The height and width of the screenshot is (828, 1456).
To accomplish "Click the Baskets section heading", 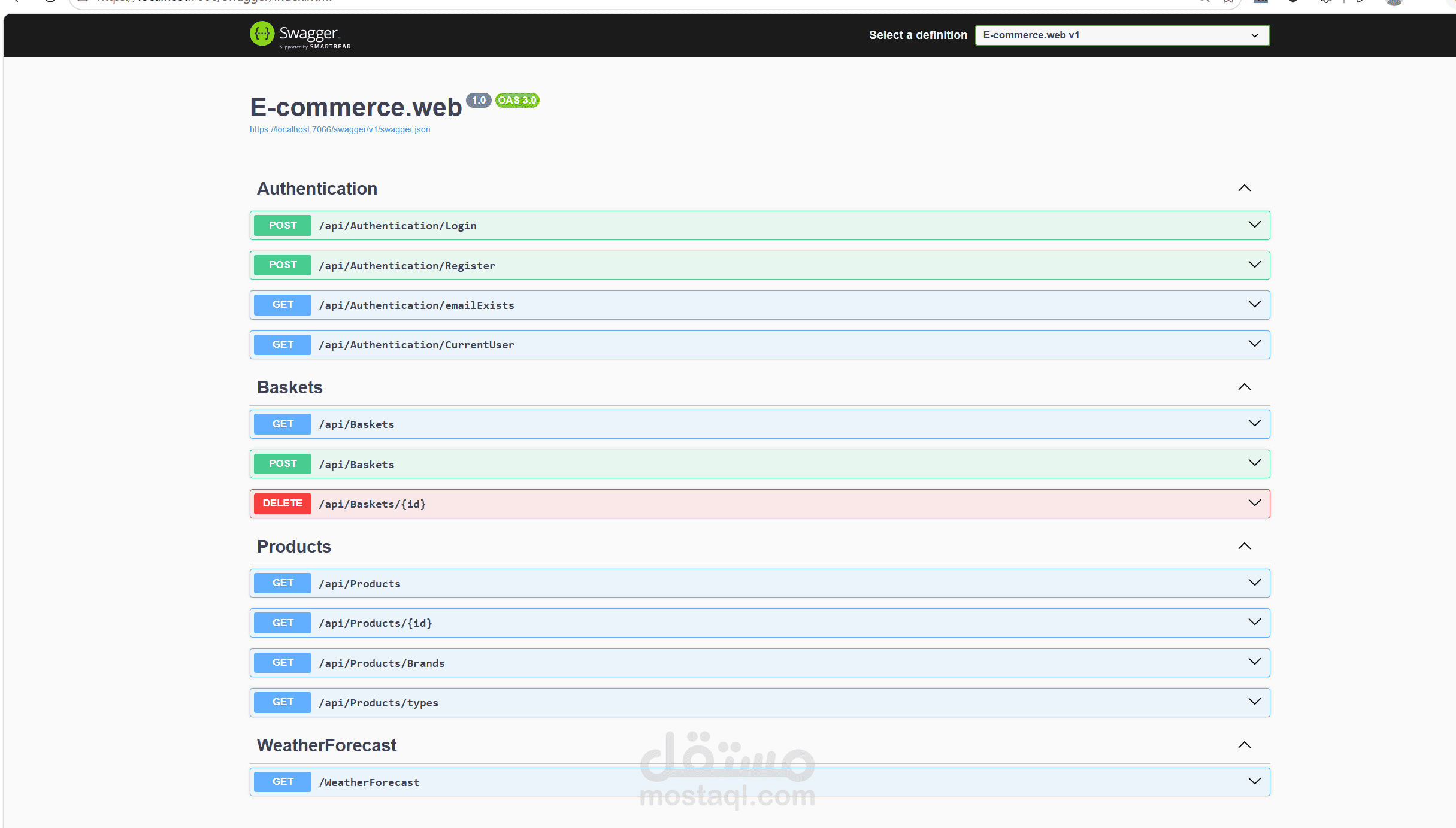I will coord(290,387).
